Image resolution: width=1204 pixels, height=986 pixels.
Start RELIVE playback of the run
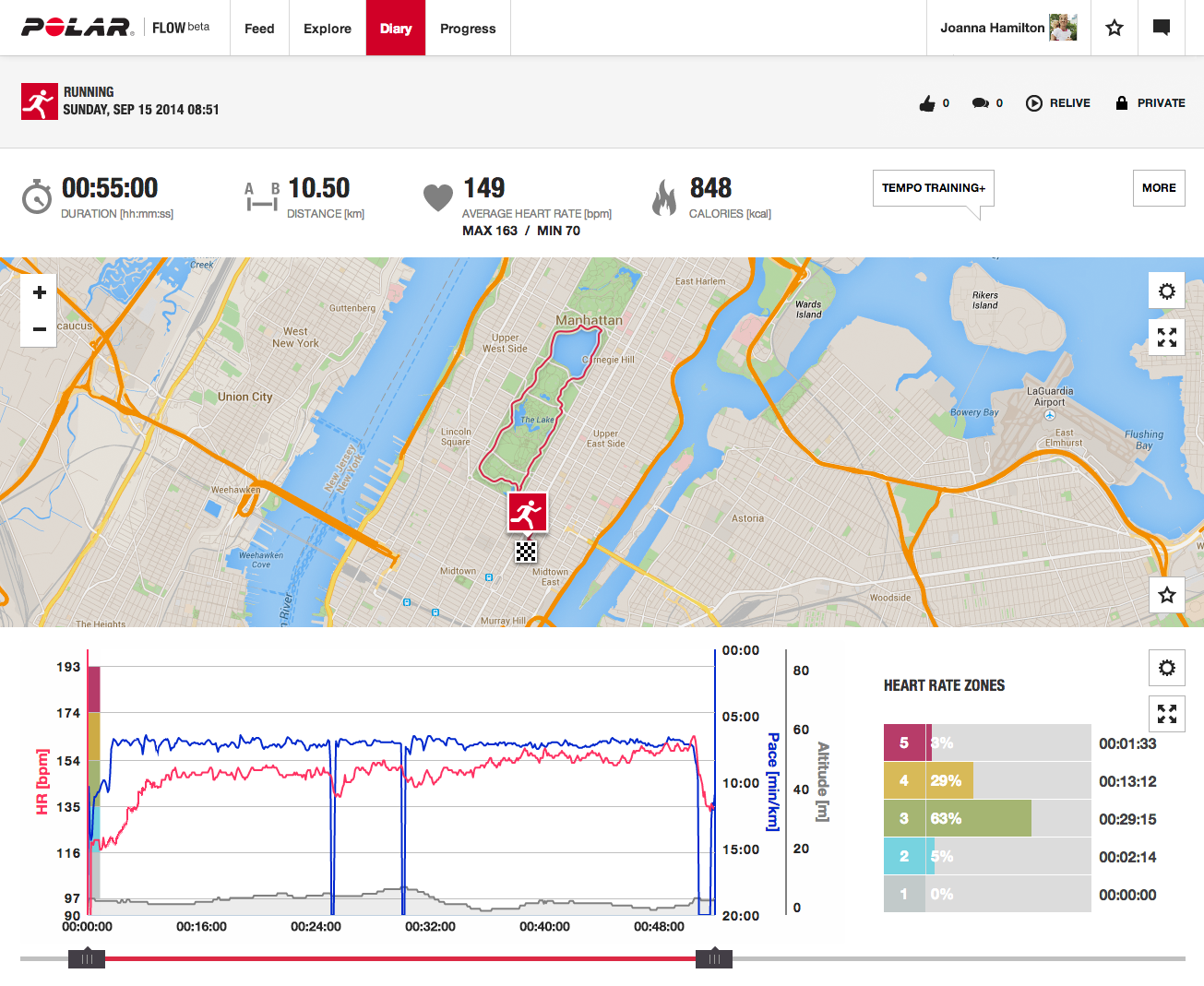pos(1057,102)
